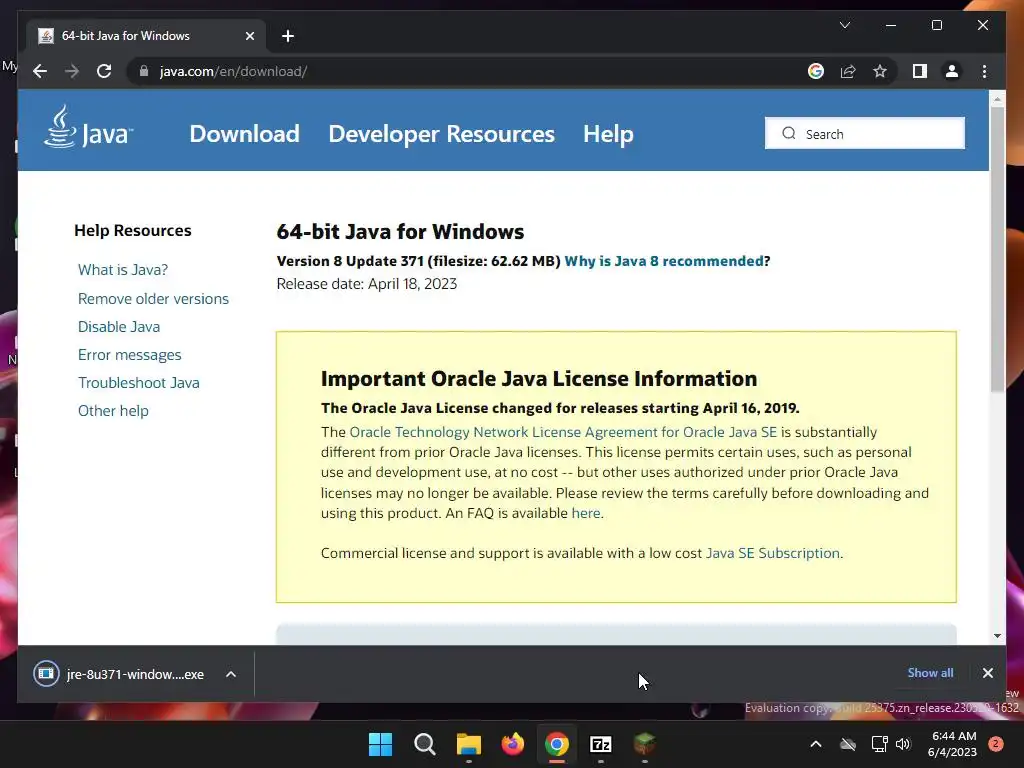The height and width of the screenshot is (768, 1024).
Task: Open the Troubleshoot Java link
Action: (138, 383)
